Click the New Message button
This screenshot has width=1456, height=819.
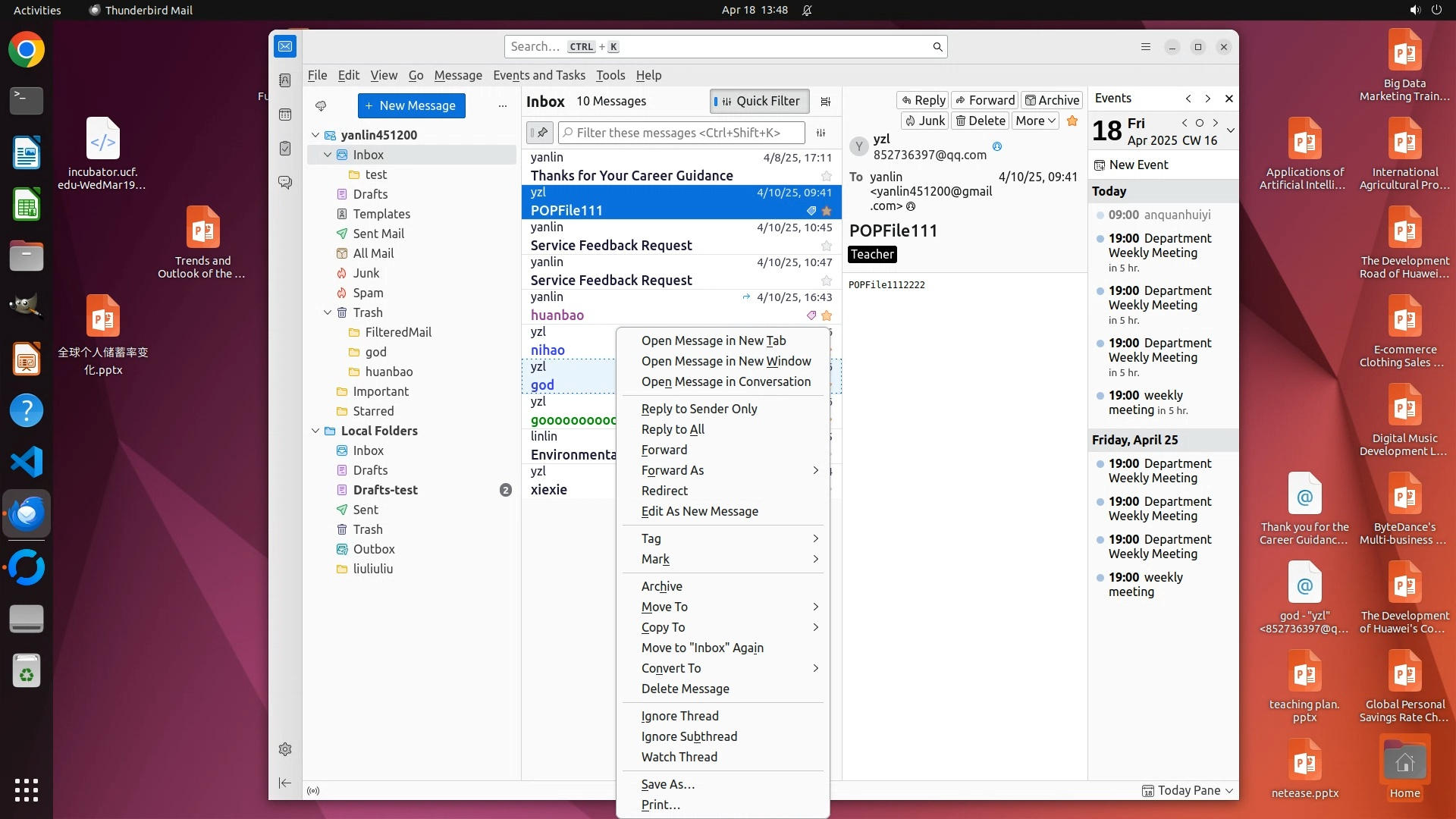coord(411,106)
